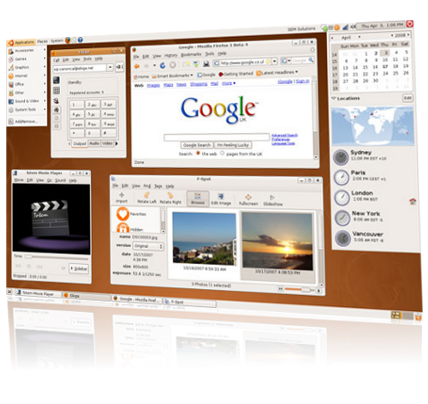428x404 pixels.
Task: Select the "the web" search radio button
Action: coord(198,153)
